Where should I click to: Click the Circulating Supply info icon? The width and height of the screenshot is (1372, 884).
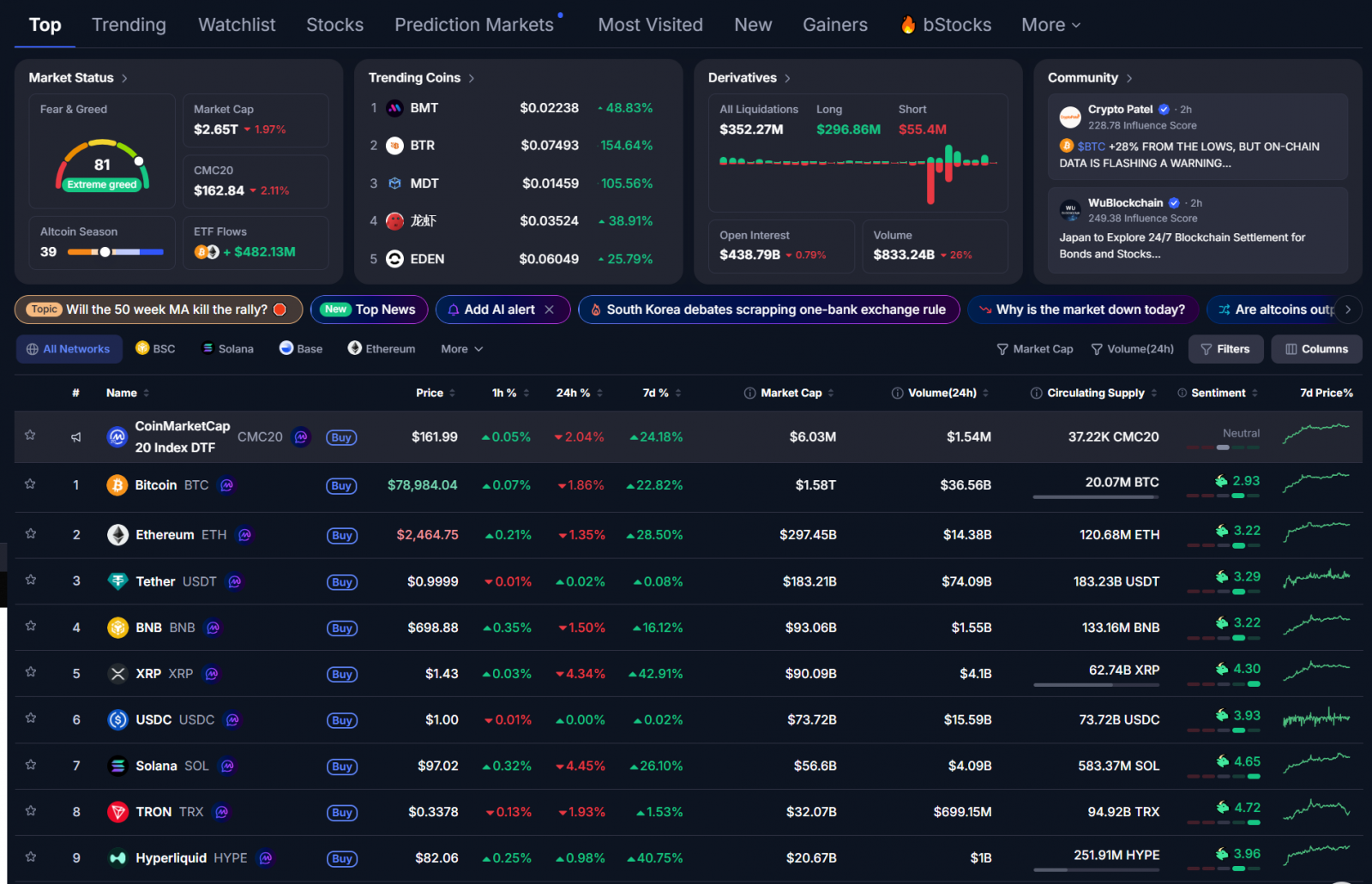tap(1037, 394)
